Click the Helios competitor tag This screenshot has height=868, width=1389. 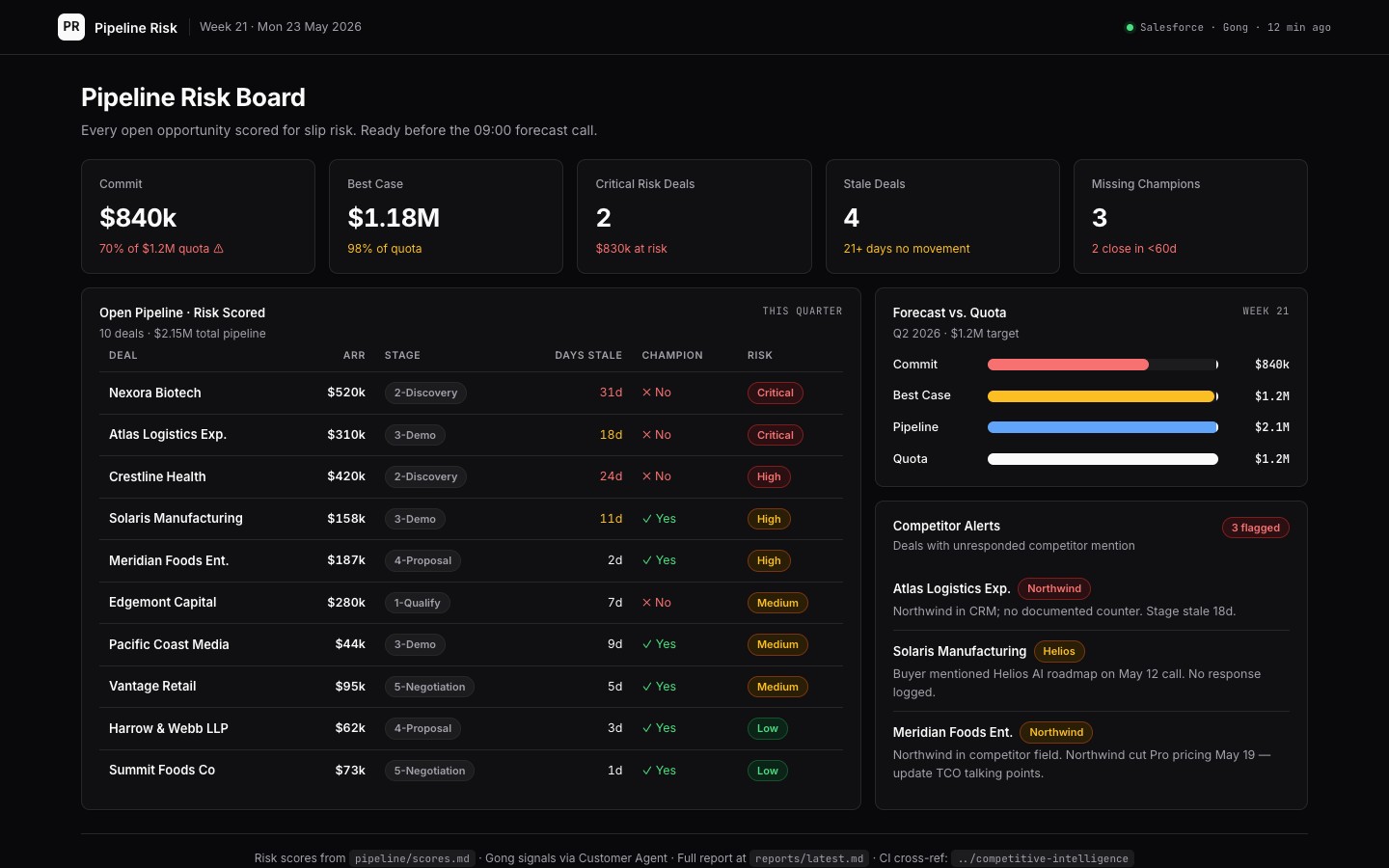(x=1058, y=651)
